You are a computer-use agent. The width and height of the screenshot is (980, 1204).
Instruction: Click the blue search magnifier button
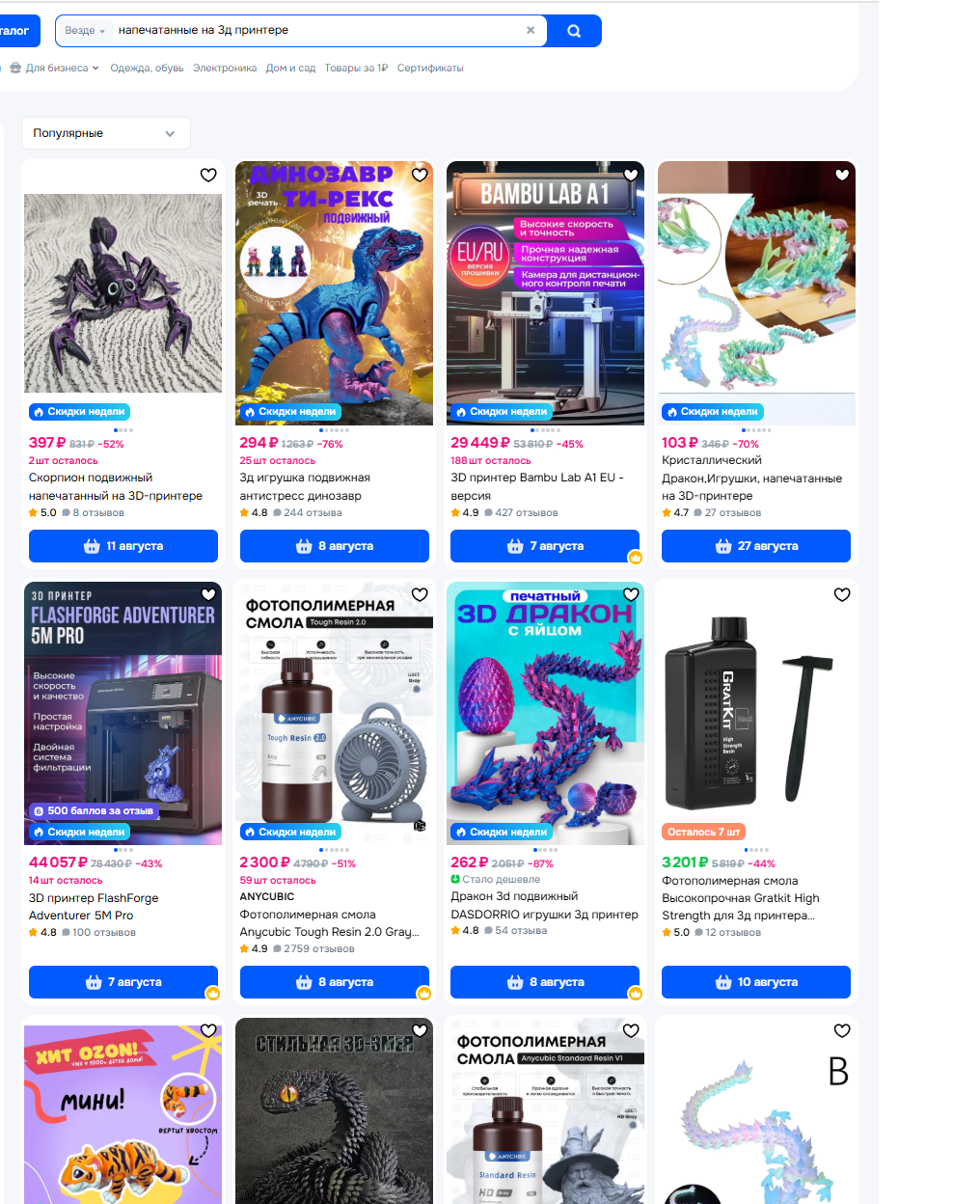click(x=574, y=31)
